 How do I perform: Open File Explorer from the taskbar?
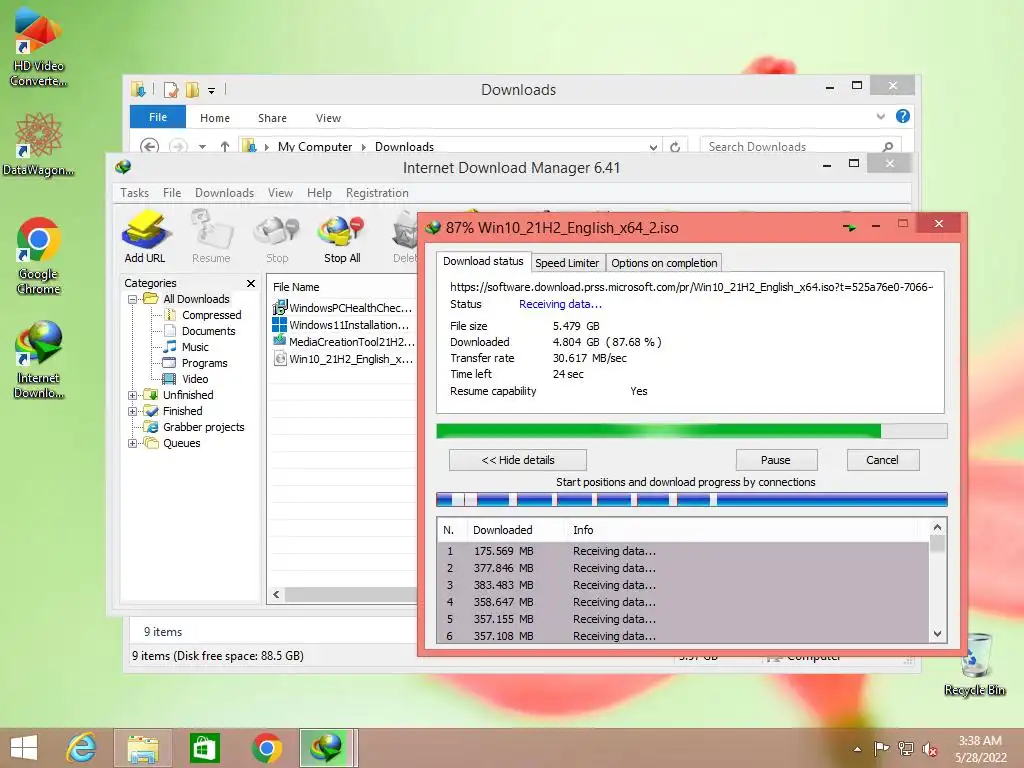pyautogui.click(x=143, y=748)
